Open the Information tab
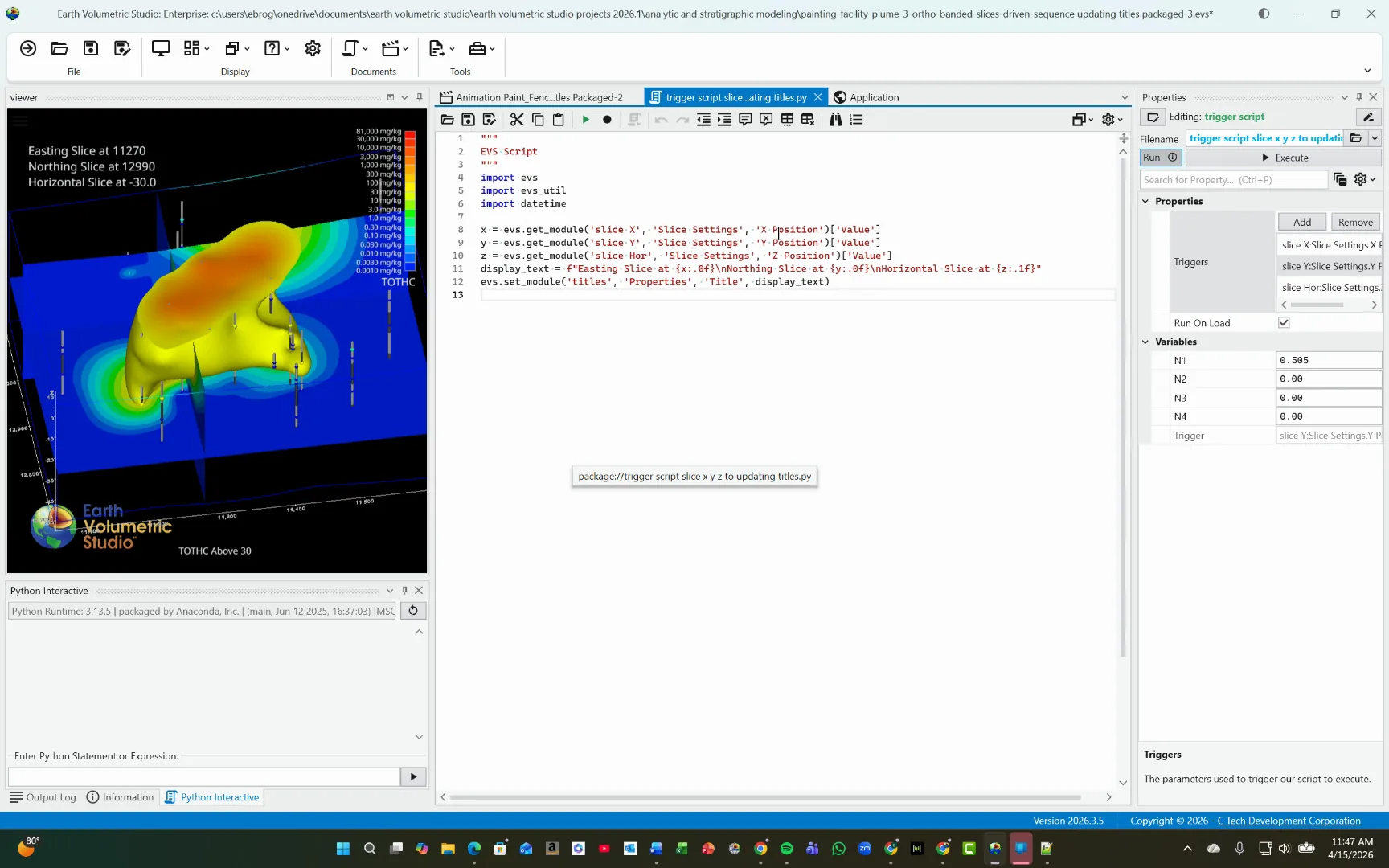 coord(120,797)
